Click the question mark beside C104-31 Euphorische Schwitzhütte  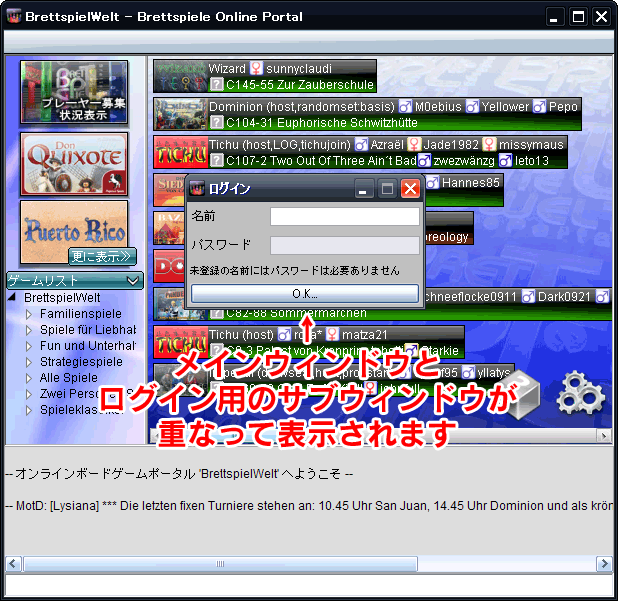216,122
